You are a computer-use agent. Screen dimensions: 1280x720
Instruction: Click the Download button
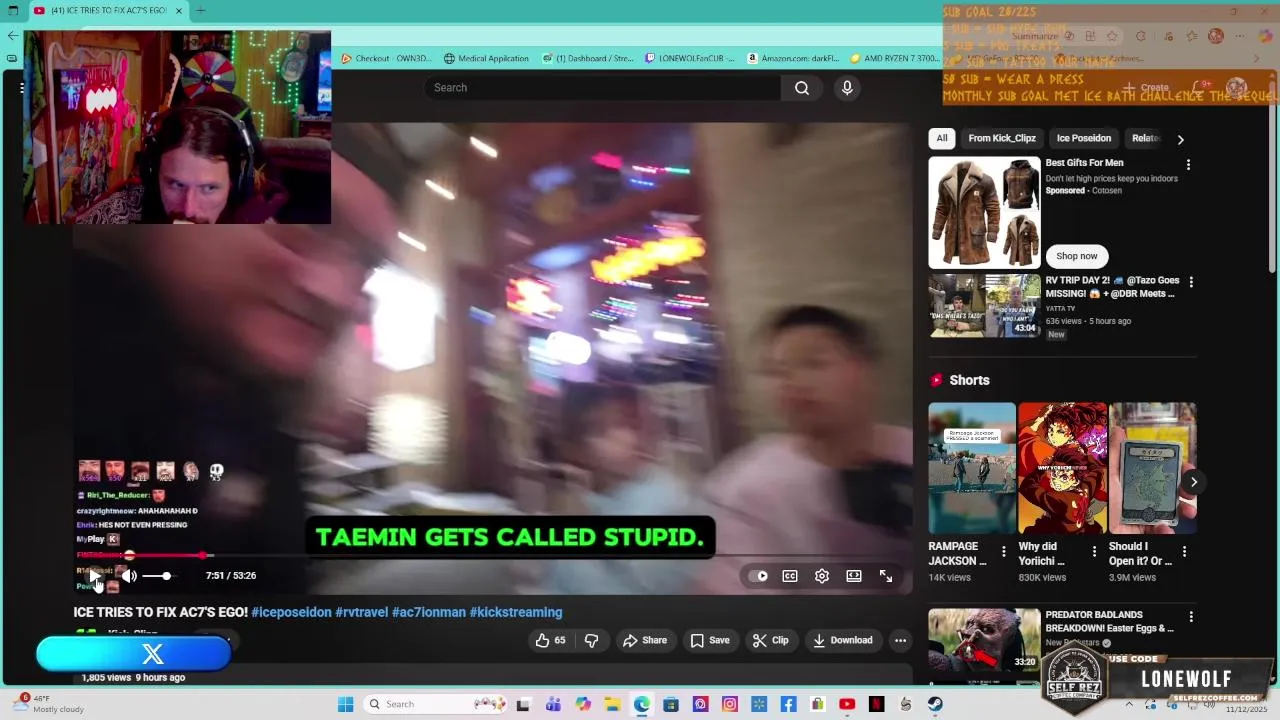pos(843,640)
